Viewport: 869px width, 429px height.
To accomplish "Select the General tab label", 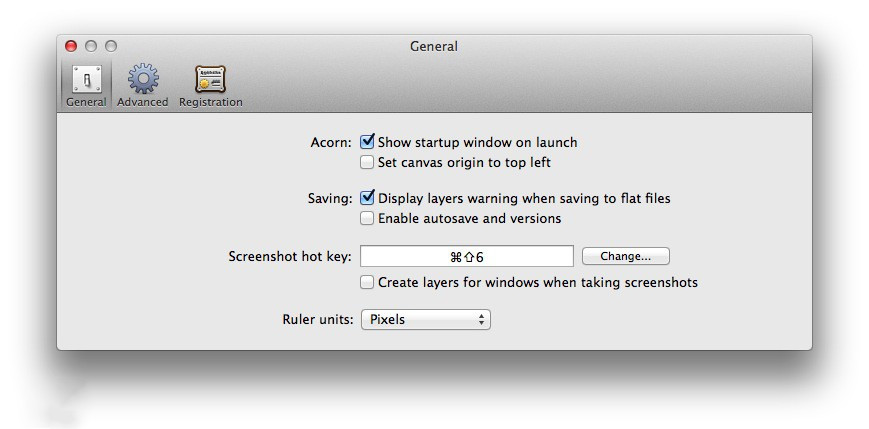I will [x=86, y=103].
